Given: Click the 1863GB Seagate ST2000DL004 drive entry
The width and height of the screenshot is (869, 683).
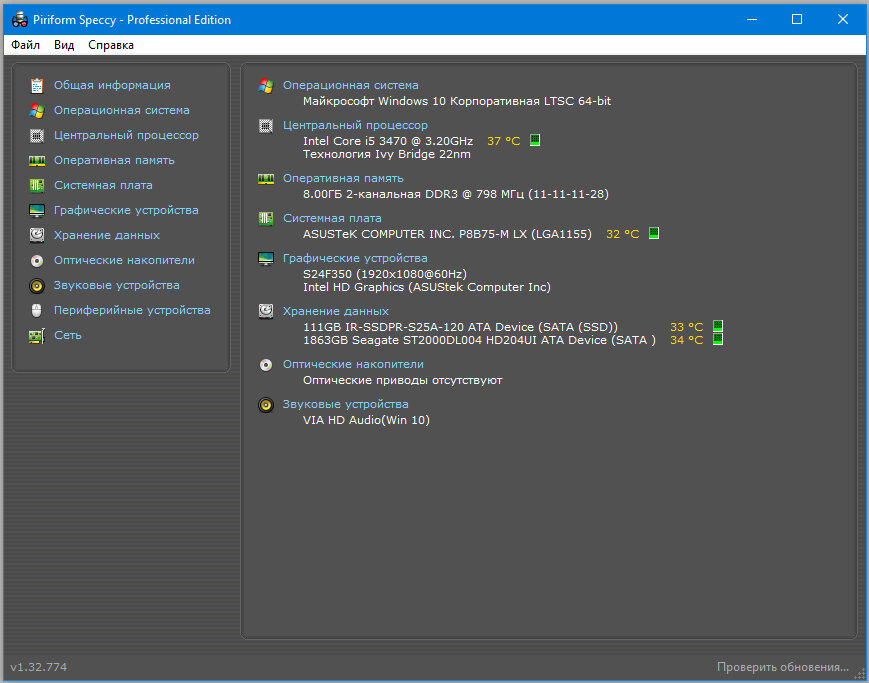Looking at the screenshot, I should (479, 340).
